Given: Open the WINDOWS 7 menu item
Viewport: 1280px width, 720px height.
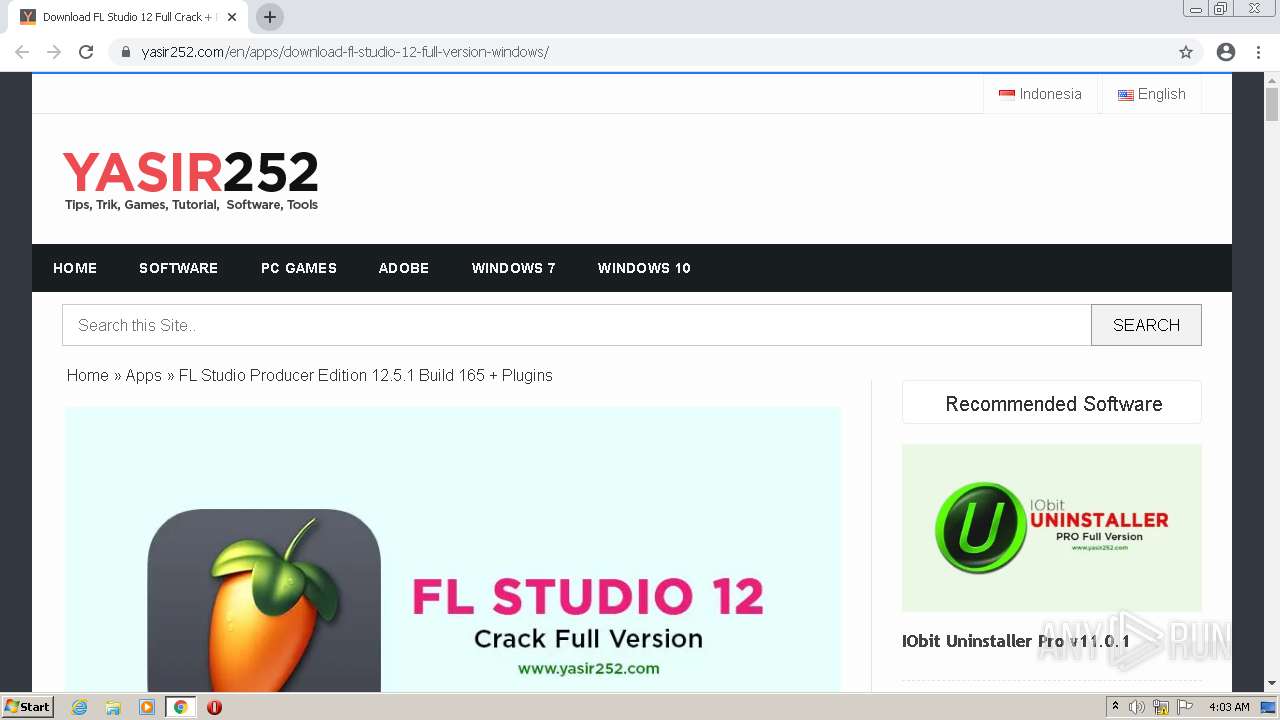Looking at the screenshot, I should [514, 268].
